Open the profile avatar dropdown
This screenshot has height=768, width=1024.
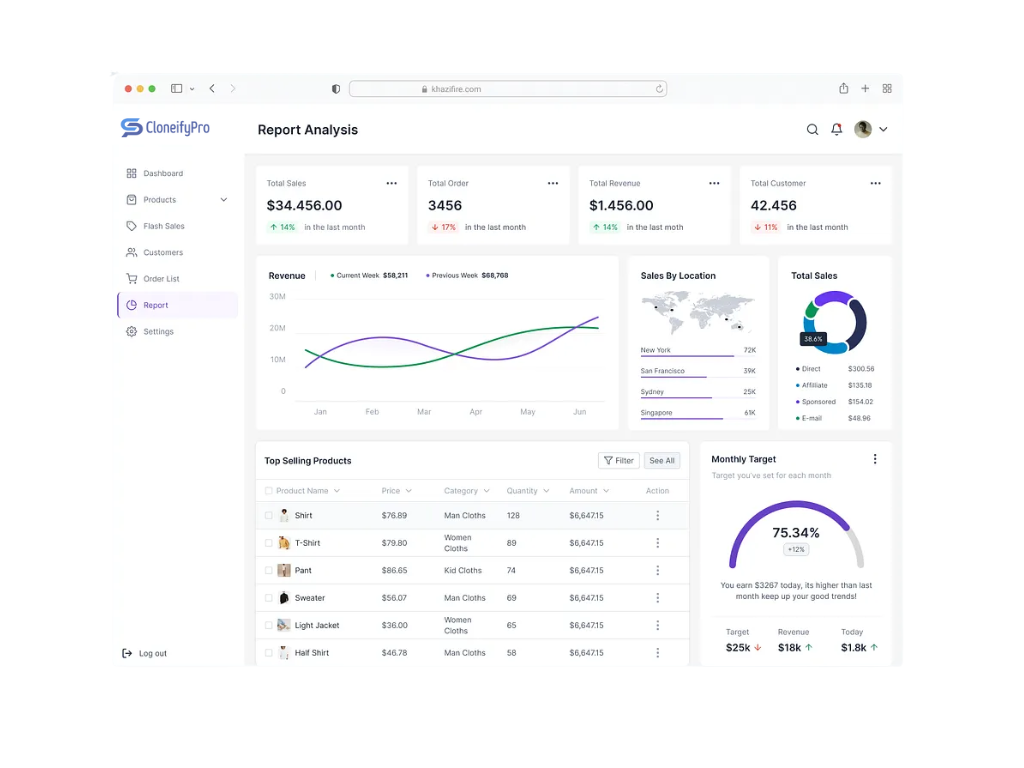click(x=862, y=129)
